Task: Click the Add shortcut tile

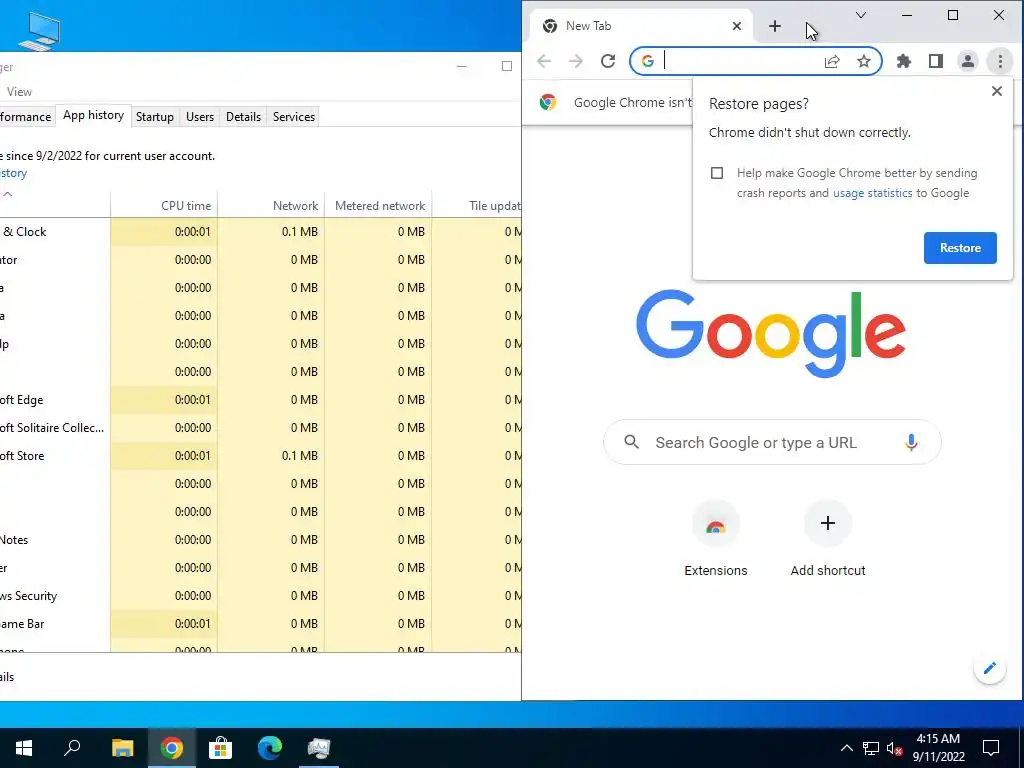Action: coord(828,539)
